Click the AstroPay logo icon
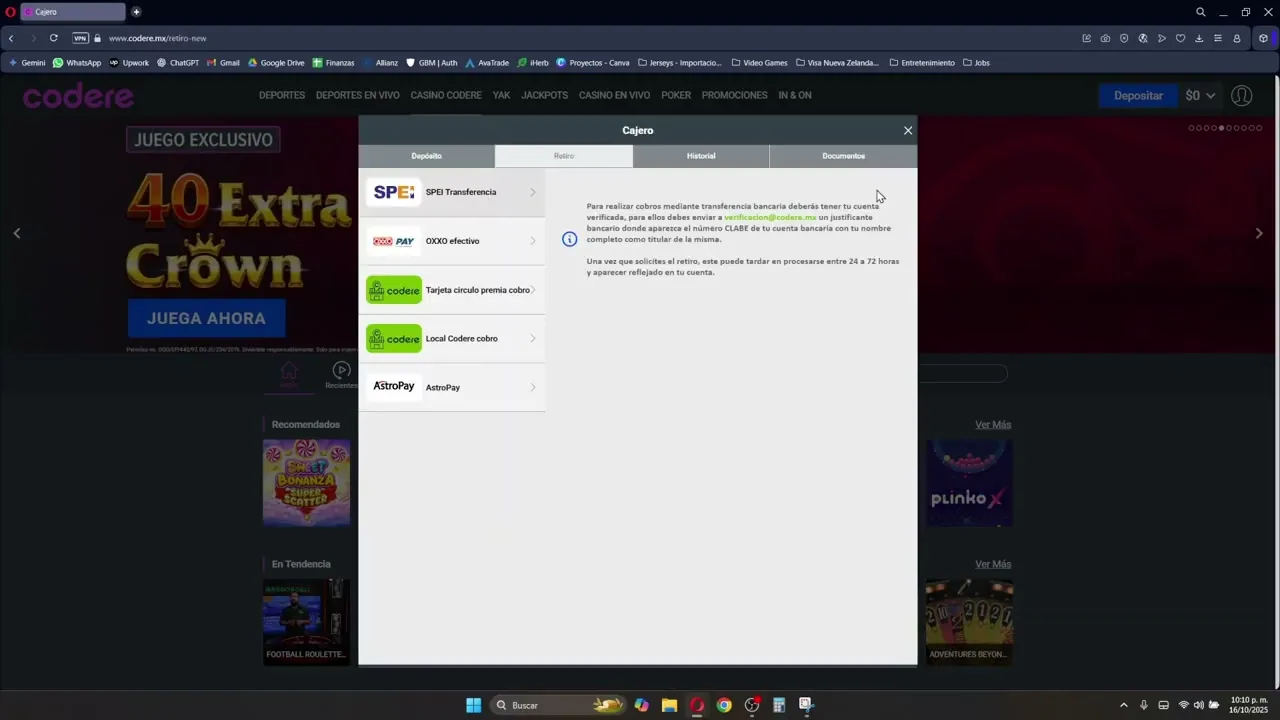This screenshot has height=720, width=1280. pos(394,387)
